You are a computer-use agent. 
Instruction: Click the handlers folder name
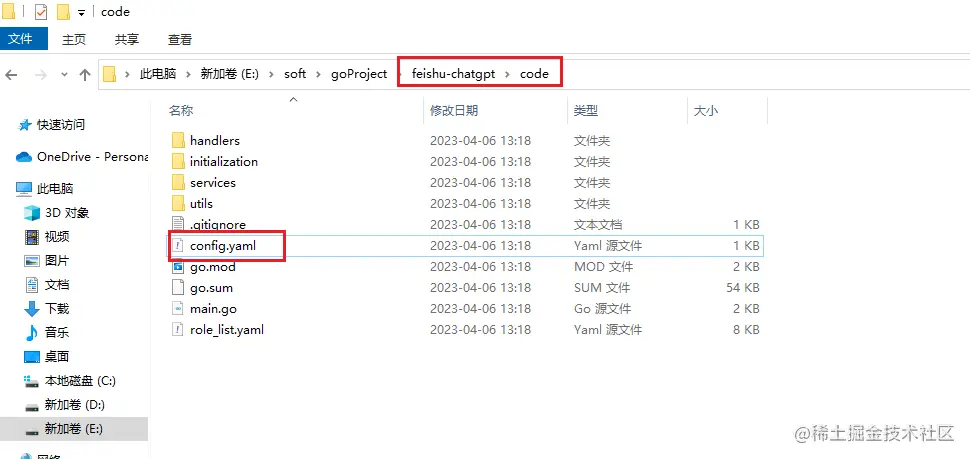pyautogui.click(x=215, y=140)
